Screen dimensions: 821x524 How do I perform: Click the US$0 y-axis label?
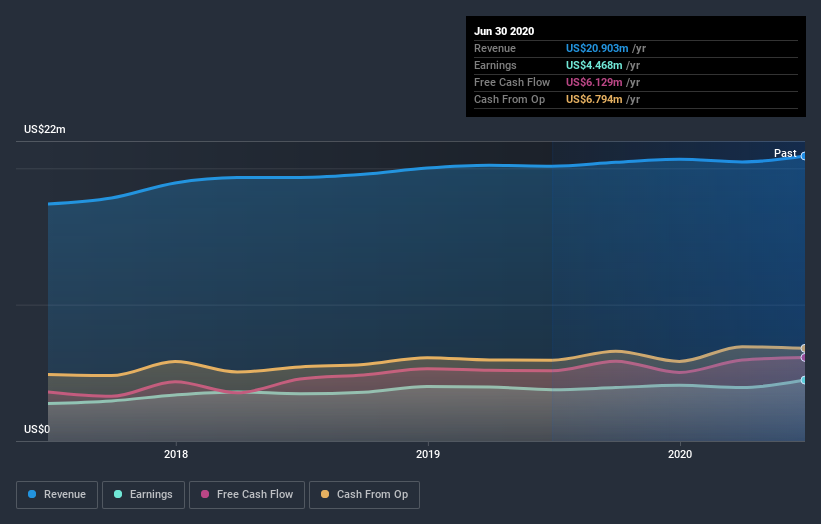point(37,429)
